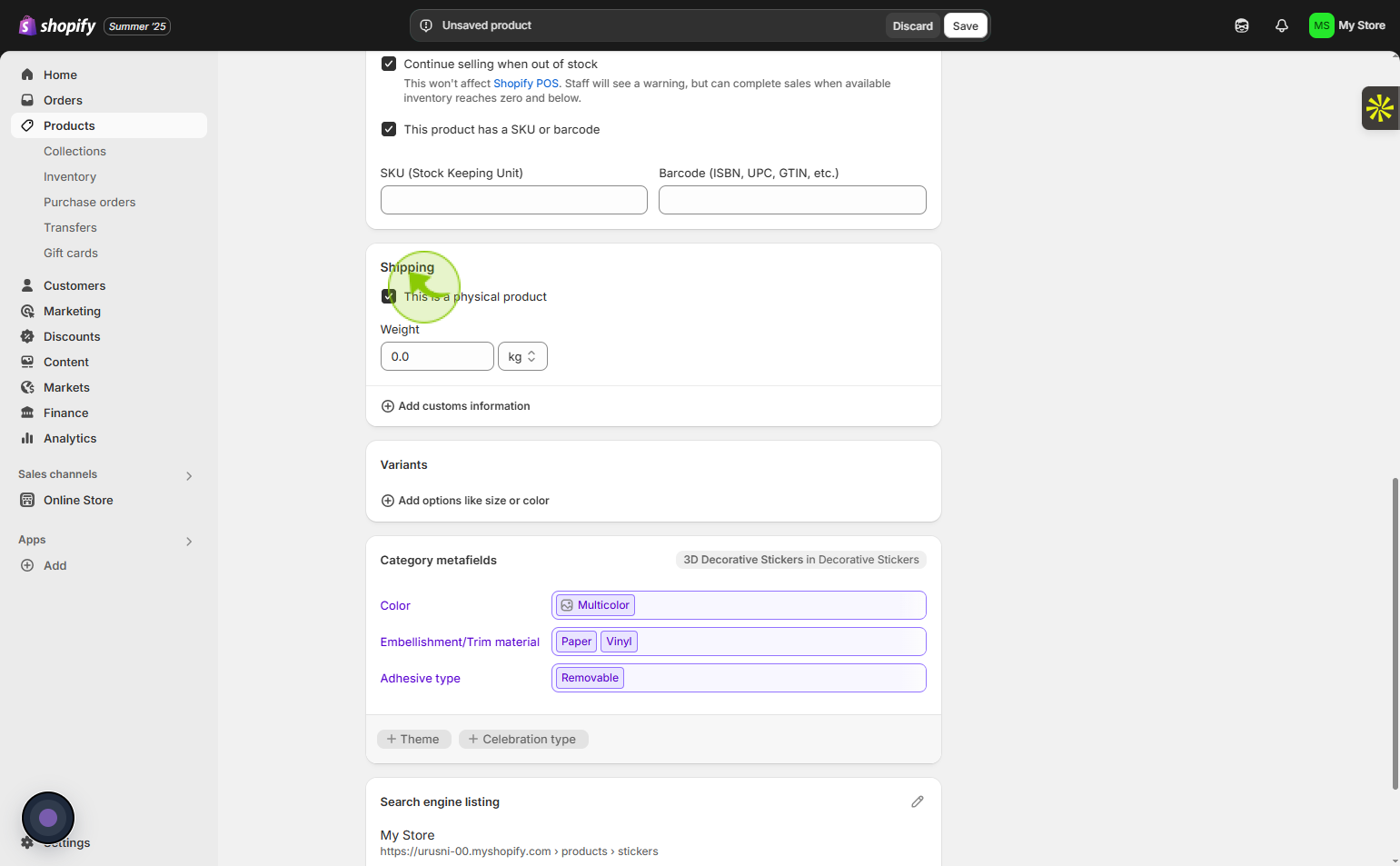
Task: Click the Weight value field
Action: [437, 356]
